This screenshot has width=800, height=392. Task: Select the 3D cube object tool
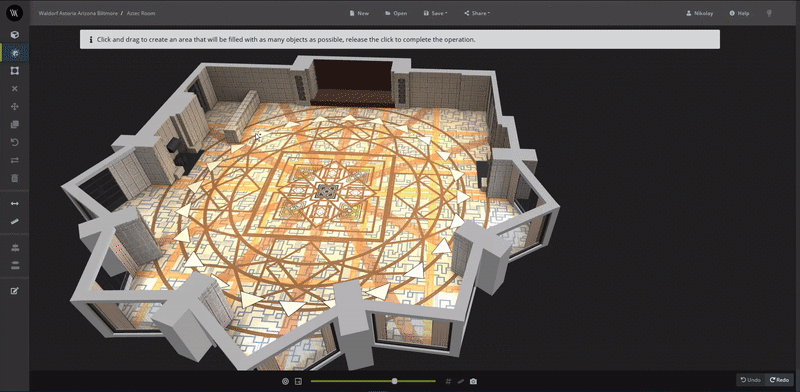click(15, 34)
